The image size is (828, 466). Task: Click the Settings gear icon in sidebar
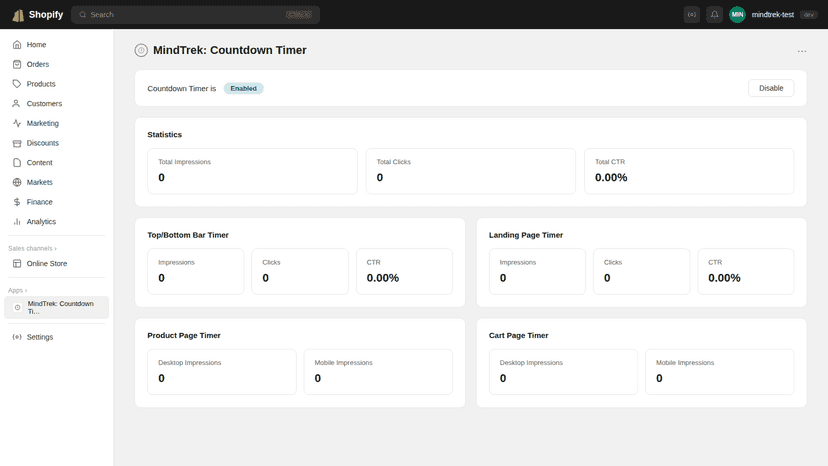tap(17, 337)
